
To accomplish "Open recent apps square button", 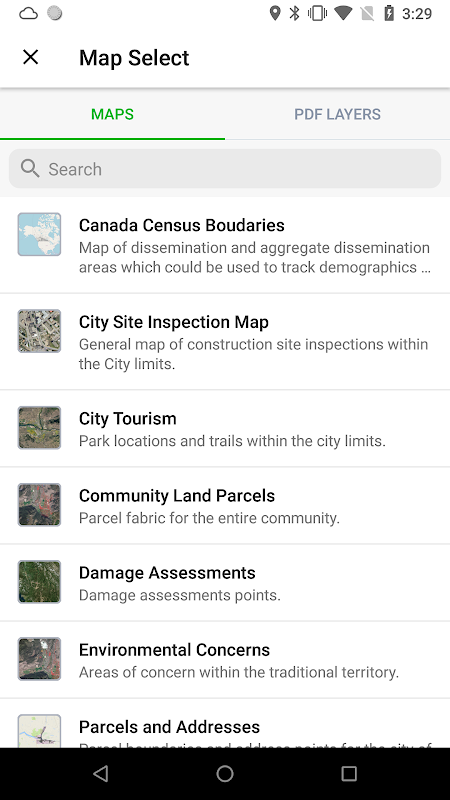I will (349, 774).
